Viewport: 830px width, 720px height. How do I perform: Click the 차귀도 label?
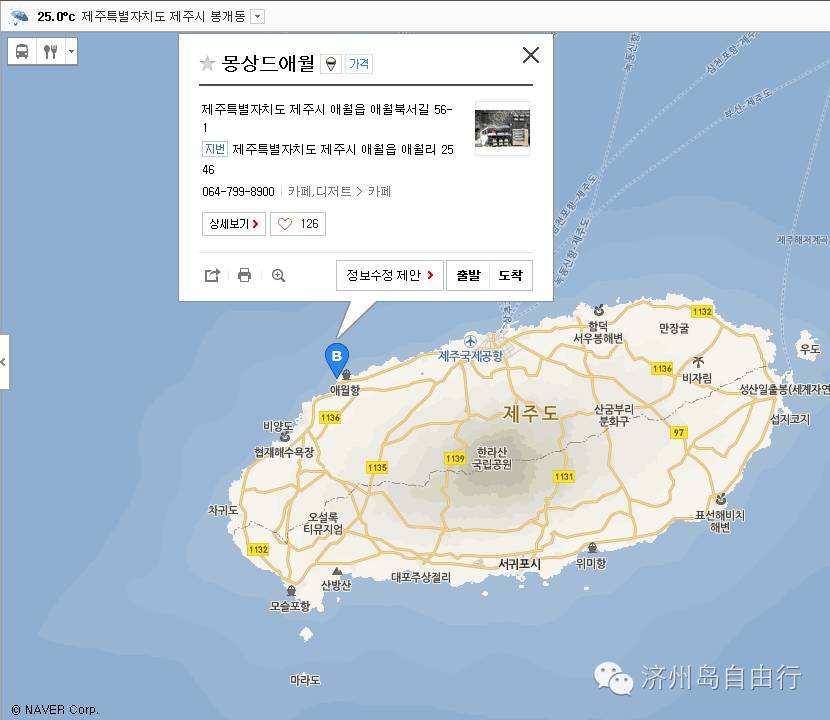[223, 510]
